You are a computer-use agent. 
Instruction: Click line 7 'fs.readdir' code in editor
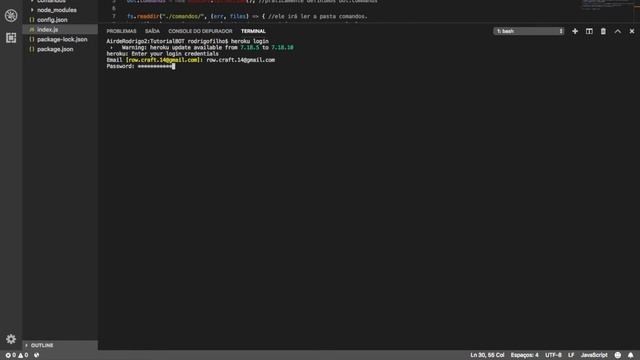point(247,16)
